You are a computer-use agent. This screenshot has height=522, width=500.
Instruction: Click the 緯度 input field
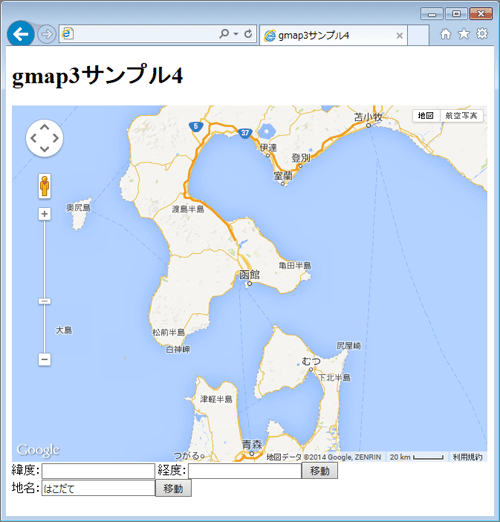pos(98,471)
